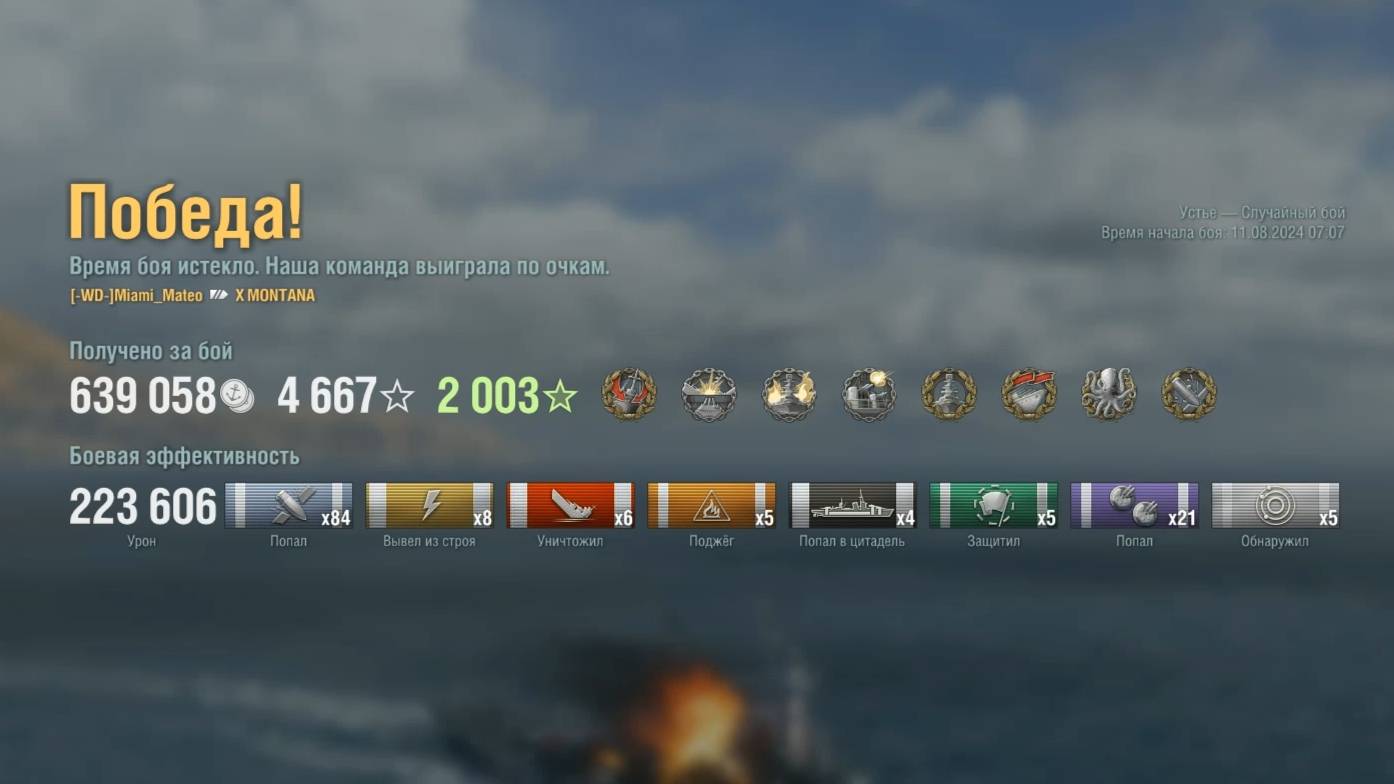The height and width of the screenshot is (784, 1394).
Task: Click the blue shell hits ribbon x84
Action: [x=289, y=505]
